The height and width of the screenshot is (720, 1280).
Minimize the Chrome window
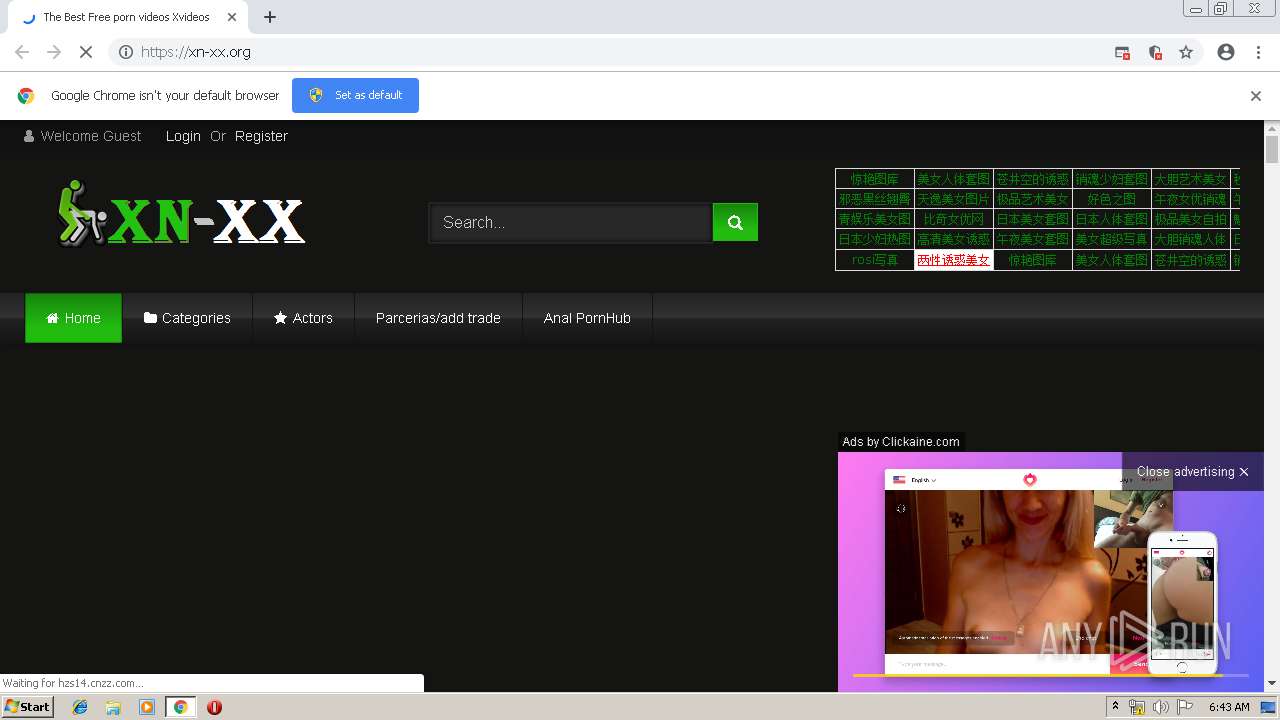1195,9
